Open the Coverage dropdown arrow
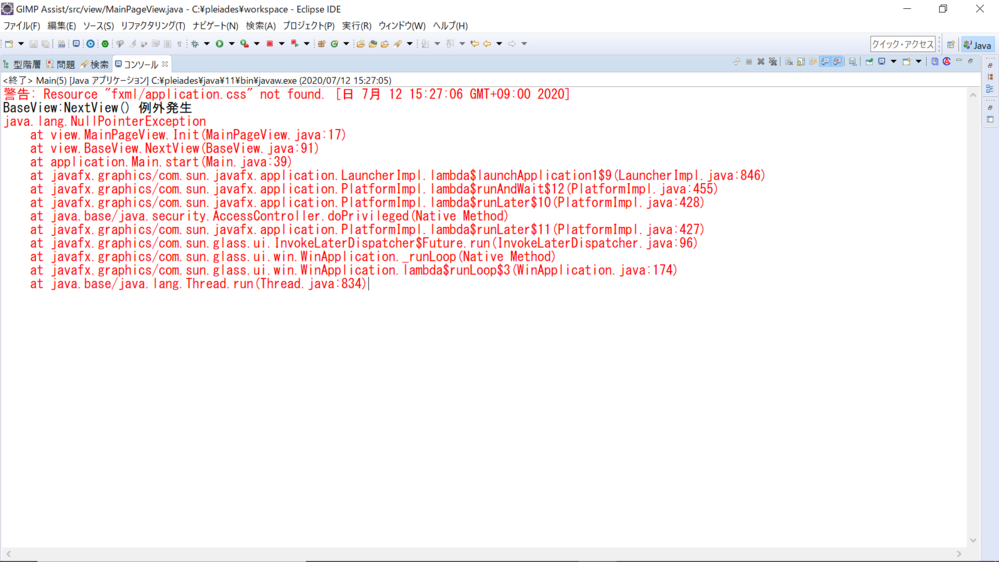Screen dimensions: 999x562 [257, 44]
